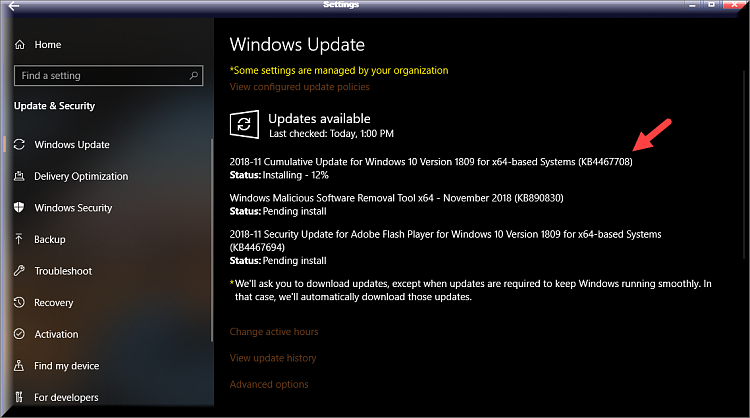This screenshot has width=750, height=418.
Task: Open Find my device settings
Action: pos(66,365)
